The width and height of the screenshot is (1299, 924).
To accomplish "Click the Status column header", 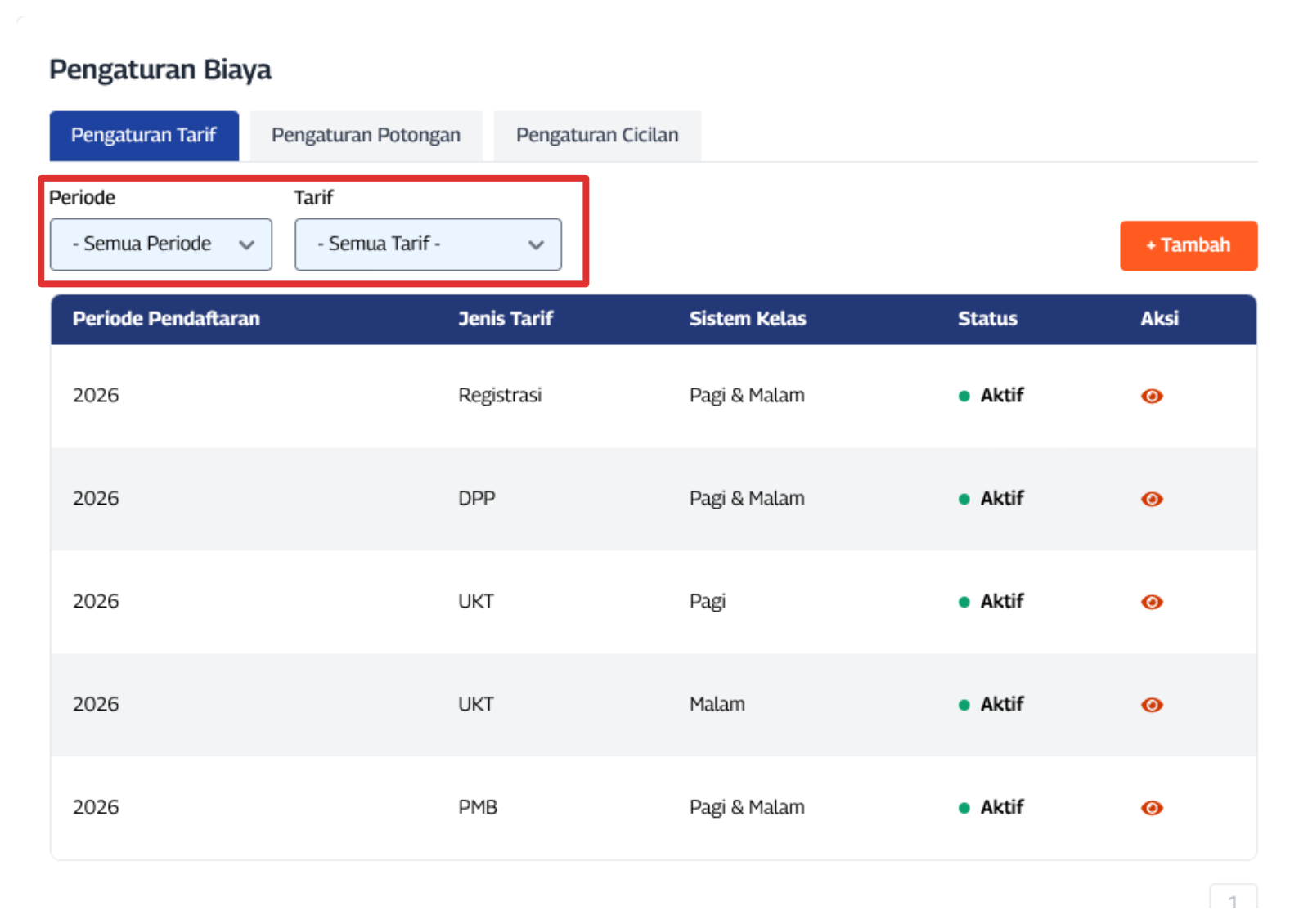I will [x=987, y=319].
